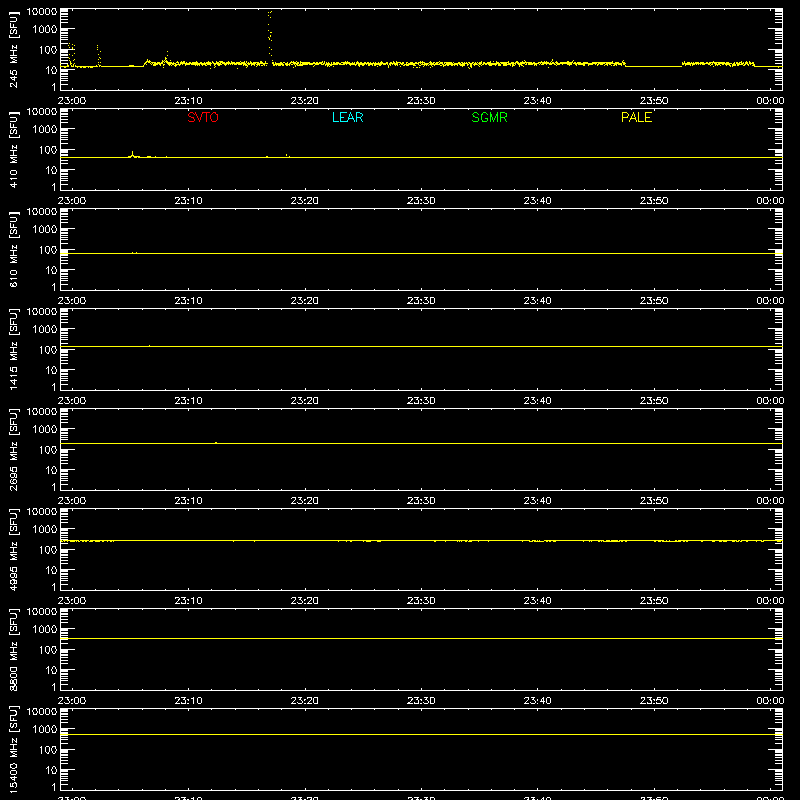800x800 pixels.
Task: Click the 100 y-axis label on 610 MHz panel
Action: pos(48,250)
